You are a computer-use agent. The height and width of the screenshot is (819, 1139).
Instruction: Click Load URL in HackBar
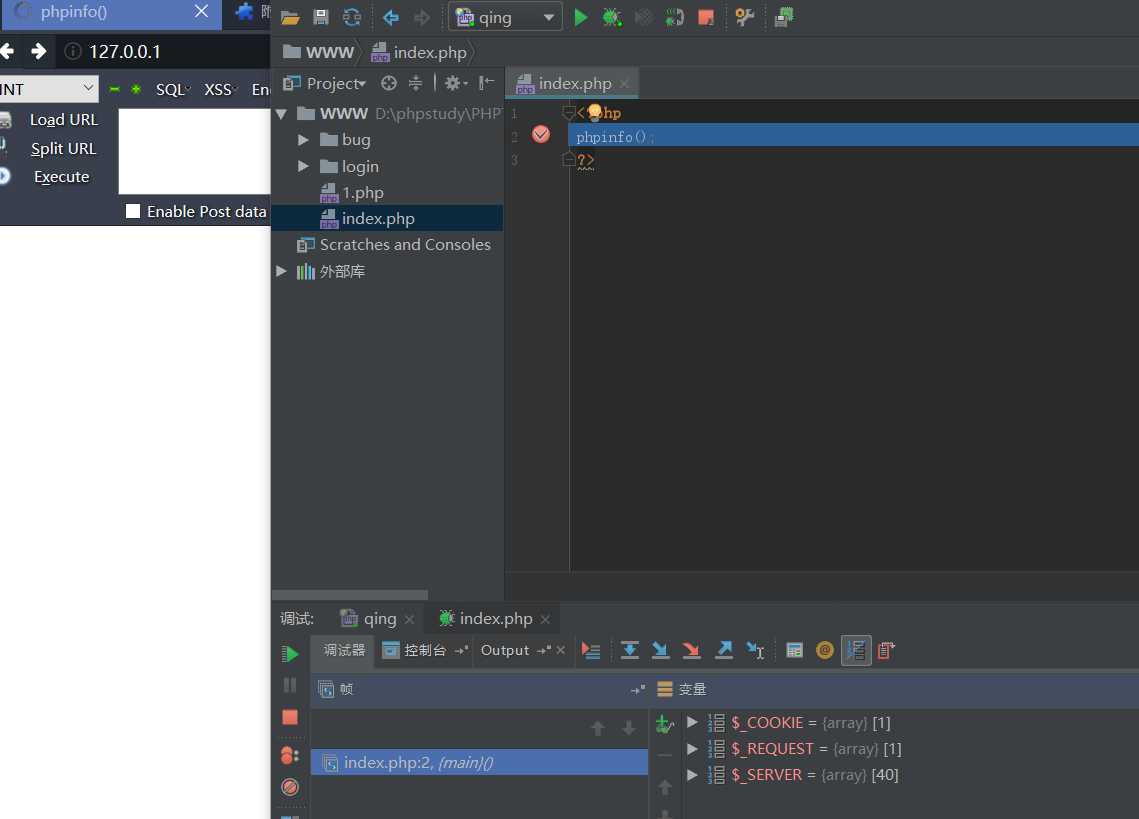pos(63,120)
